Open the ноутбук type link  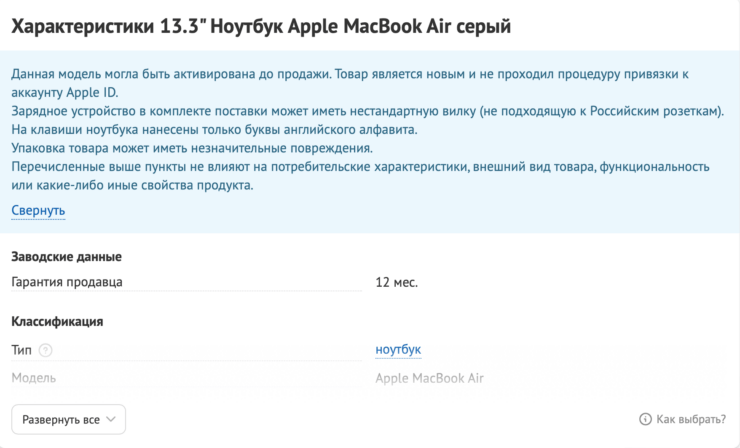(x=398, y=350)
